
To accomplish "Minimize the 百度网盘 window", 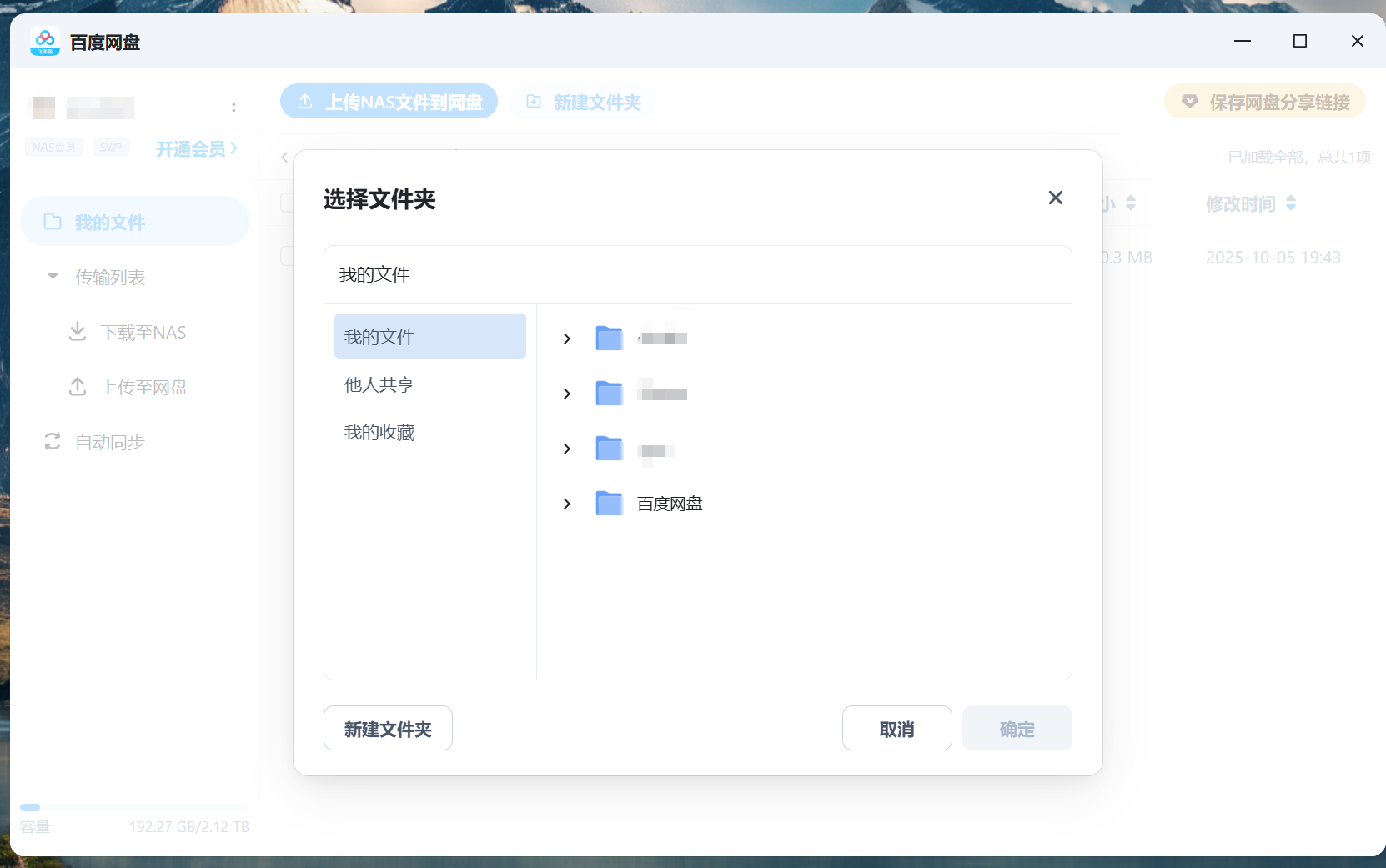I will click(x=1243, y=41).
